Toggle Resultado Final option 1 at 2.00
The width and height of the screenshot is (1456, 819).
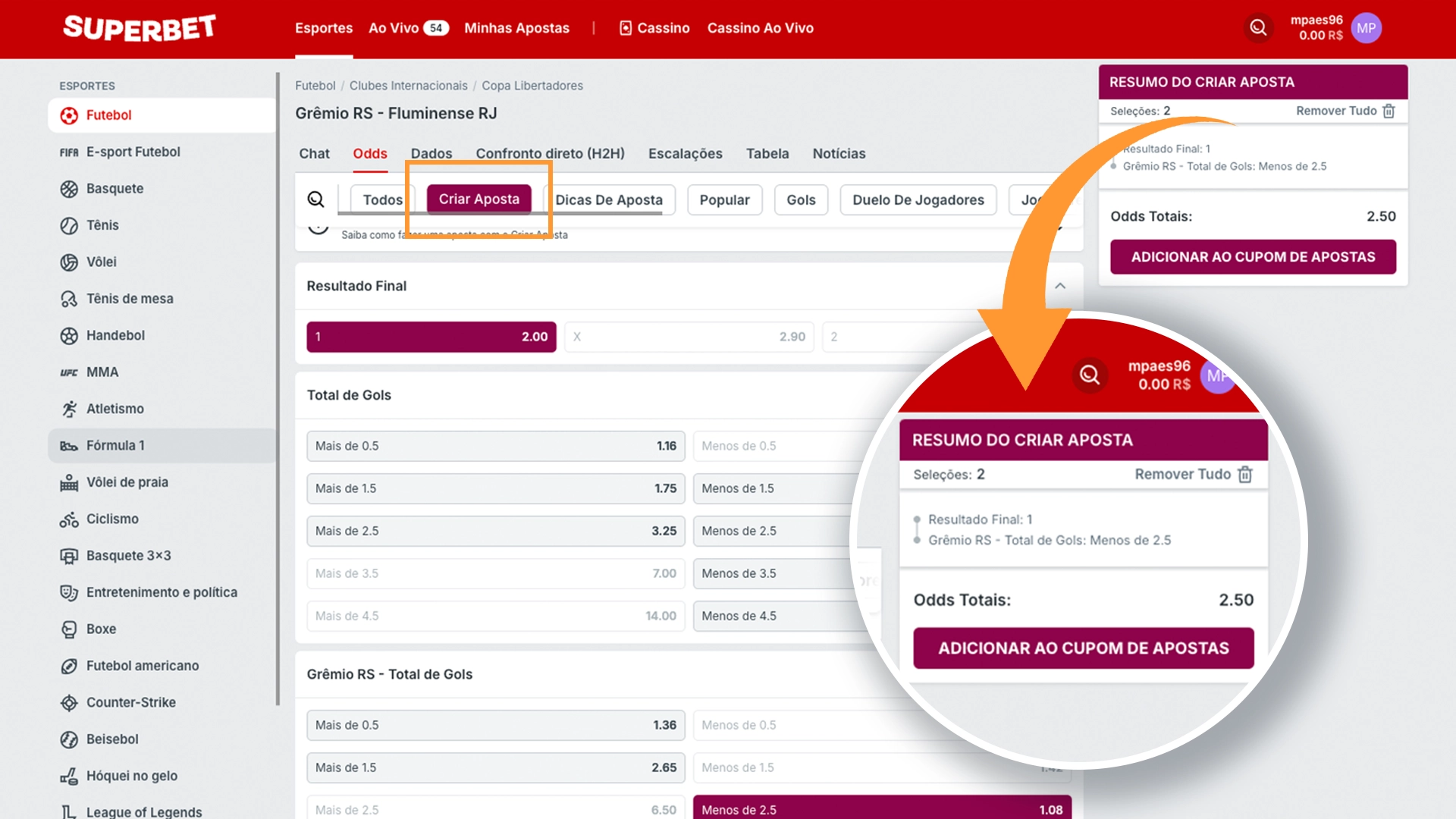[x=431, y=337]
